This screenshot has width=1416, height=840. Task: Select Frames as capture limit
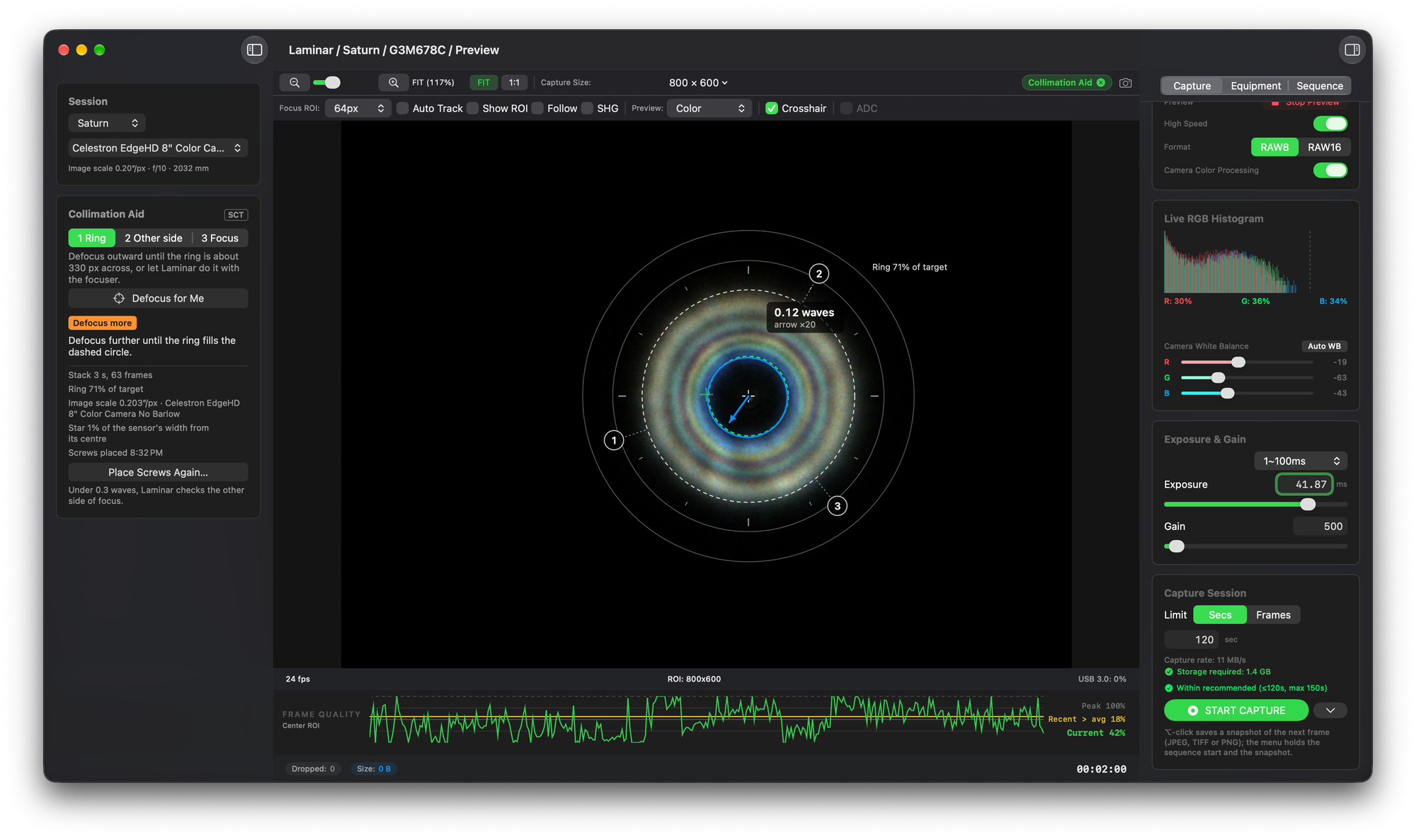tap(1273, 615)
